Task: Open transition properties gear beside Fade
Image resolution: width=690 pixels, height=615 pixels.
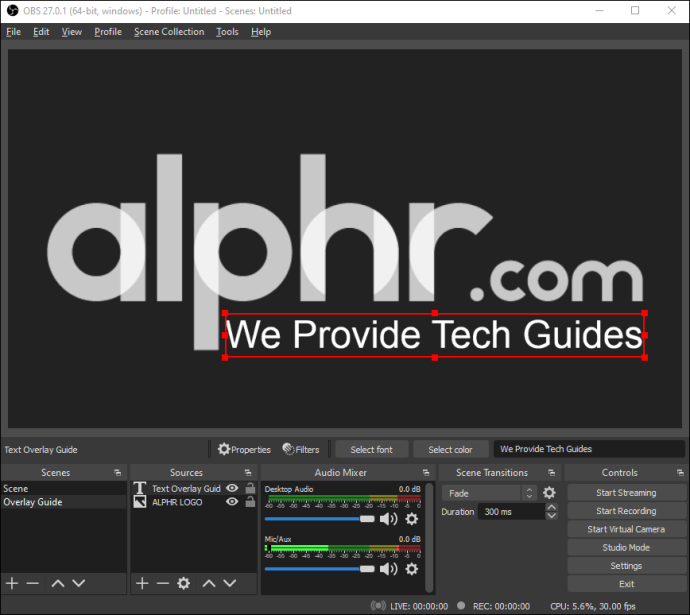Action: tap(549, 493)
